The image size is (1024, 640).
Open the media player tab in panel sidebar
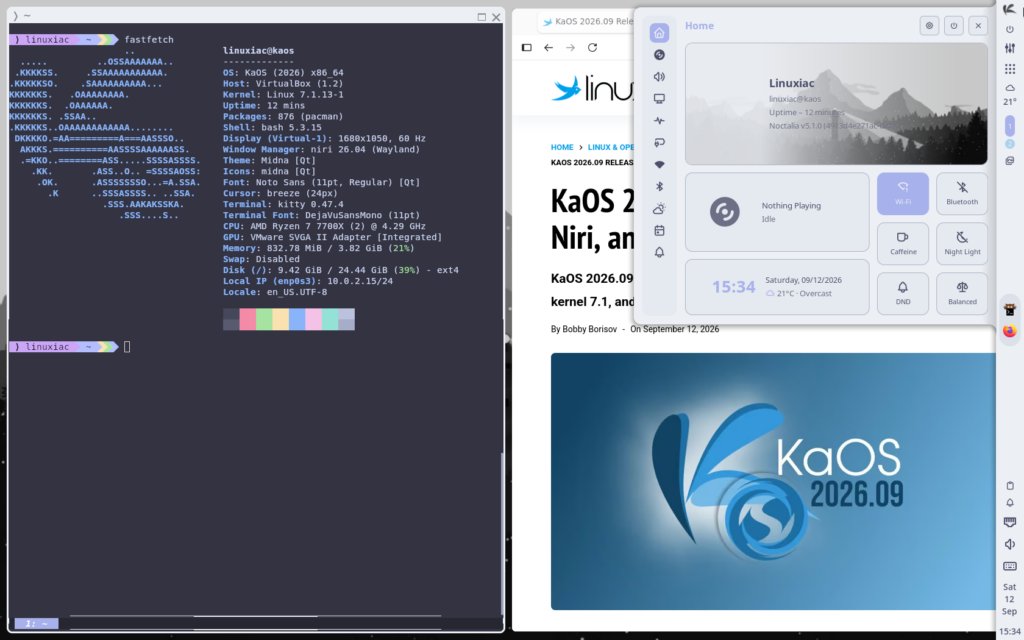tap(659, 55)
